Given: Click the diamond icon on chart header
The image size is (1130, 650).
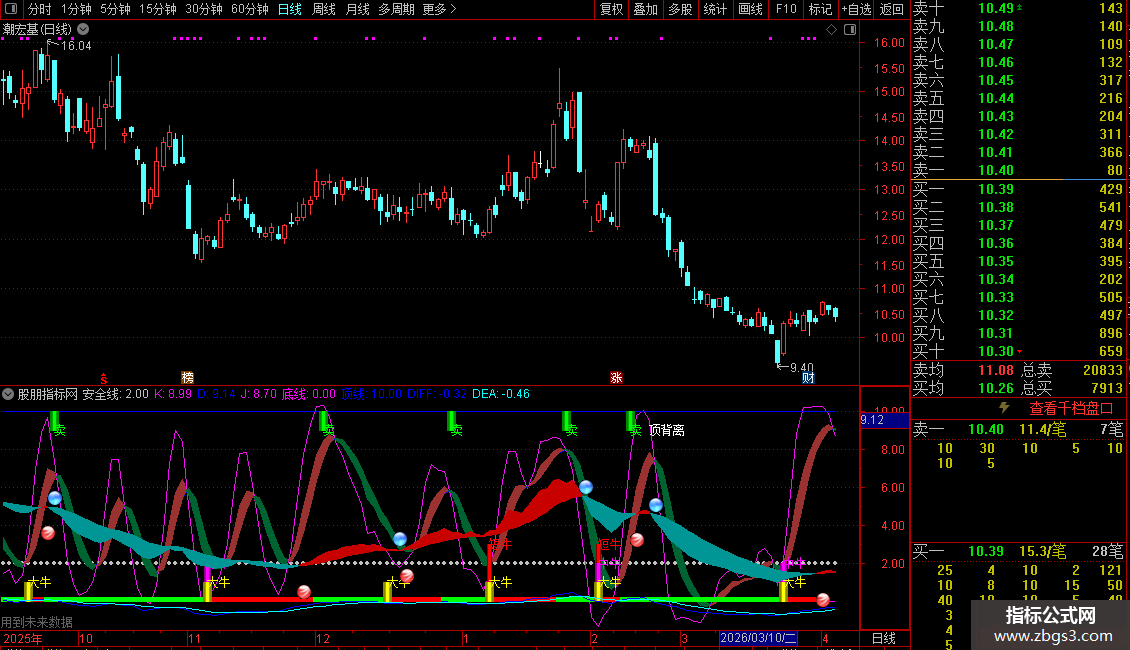Looking at the screenshot, I should pos(831,30).
